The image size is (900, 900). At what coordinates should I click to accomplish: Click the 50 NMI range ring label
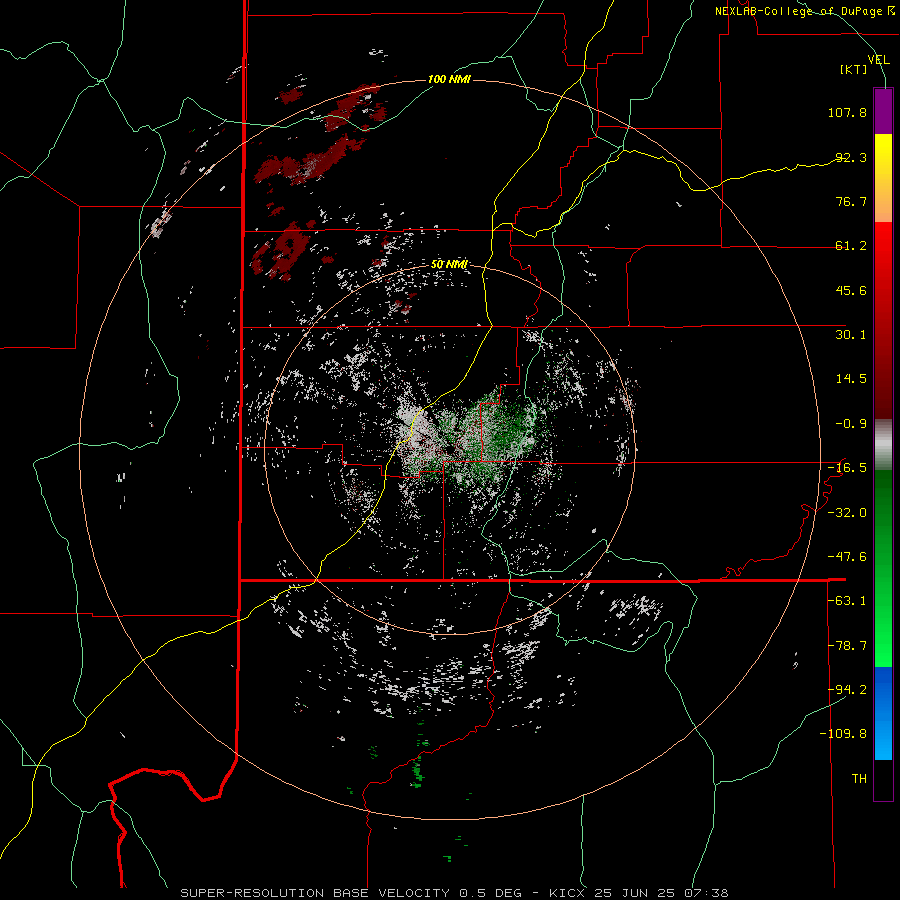(449, 264)
